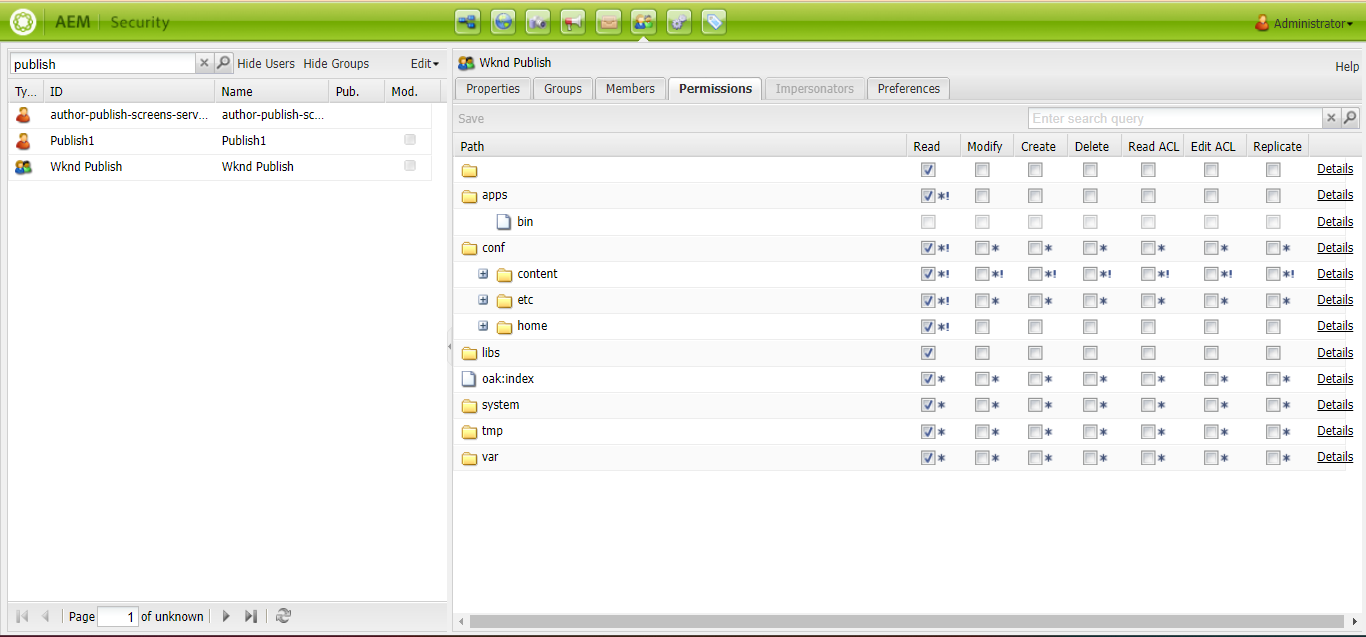Toggle Read checkbox for system
Image resolution: width=1366 pixels, height=637 pixels.
click(928, 405)
